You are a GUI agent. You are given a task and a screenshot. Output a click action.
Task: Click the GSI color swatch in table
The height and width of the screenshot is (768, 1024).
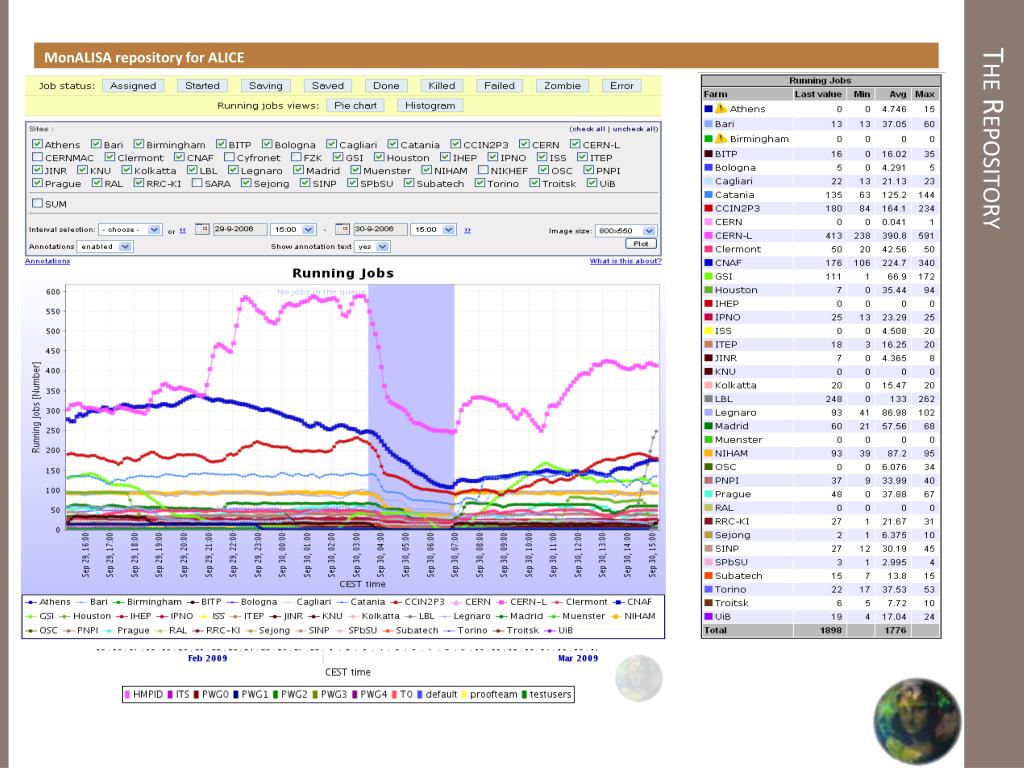pyautogui.click(x=709, y=276)
